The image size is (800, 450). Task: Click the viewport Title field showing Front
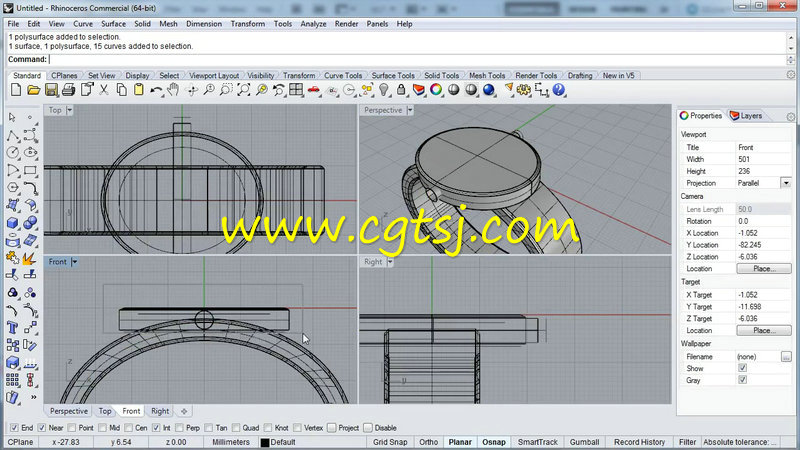(763, 147)
